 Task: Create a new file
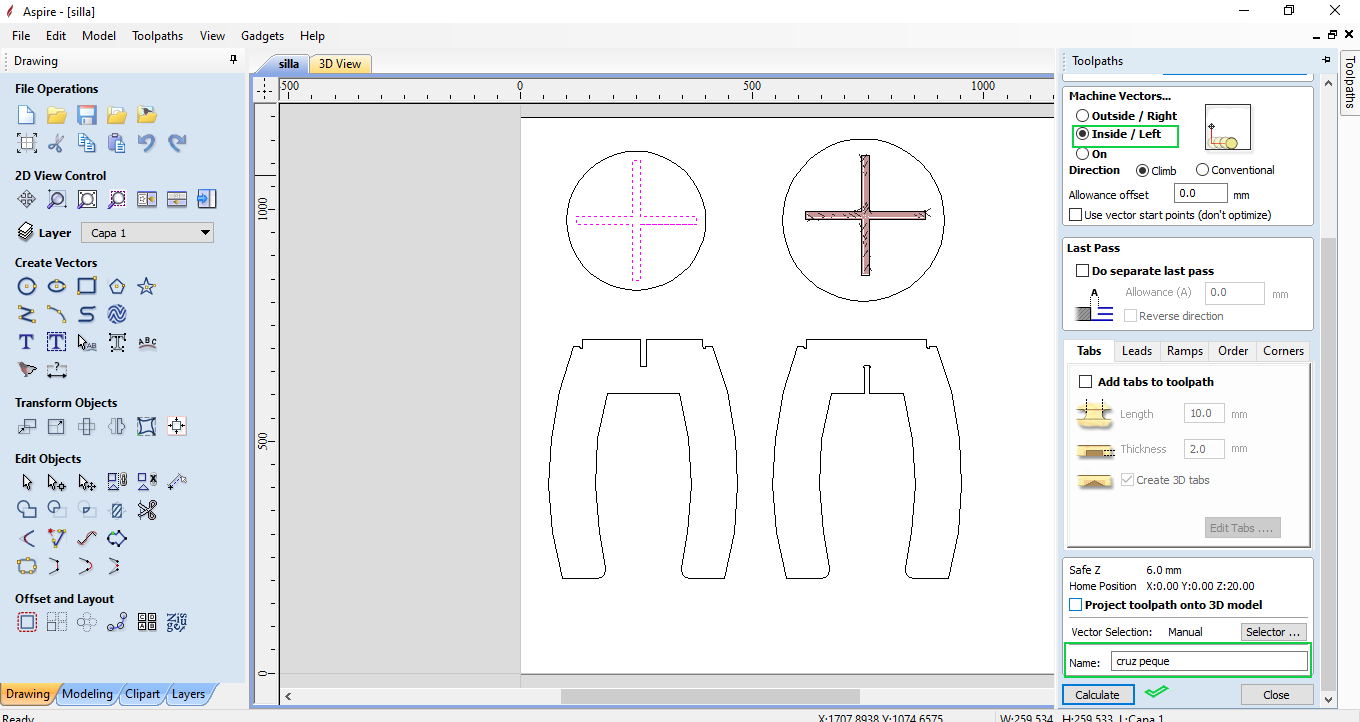(27, 115)
